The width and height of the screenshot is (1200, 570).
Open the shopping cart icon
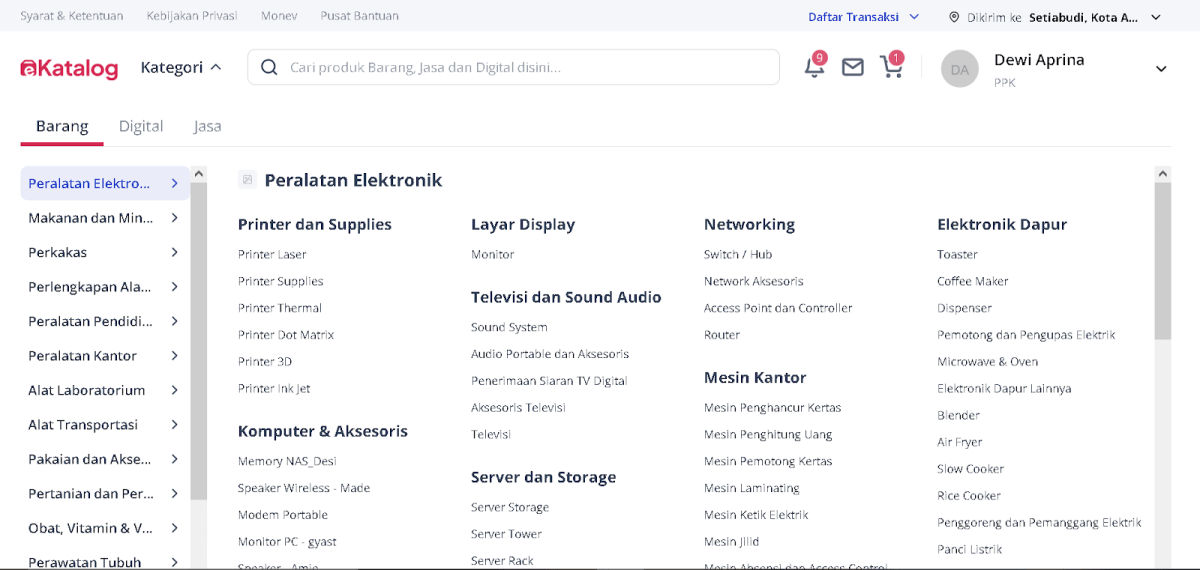coord(890,67)
